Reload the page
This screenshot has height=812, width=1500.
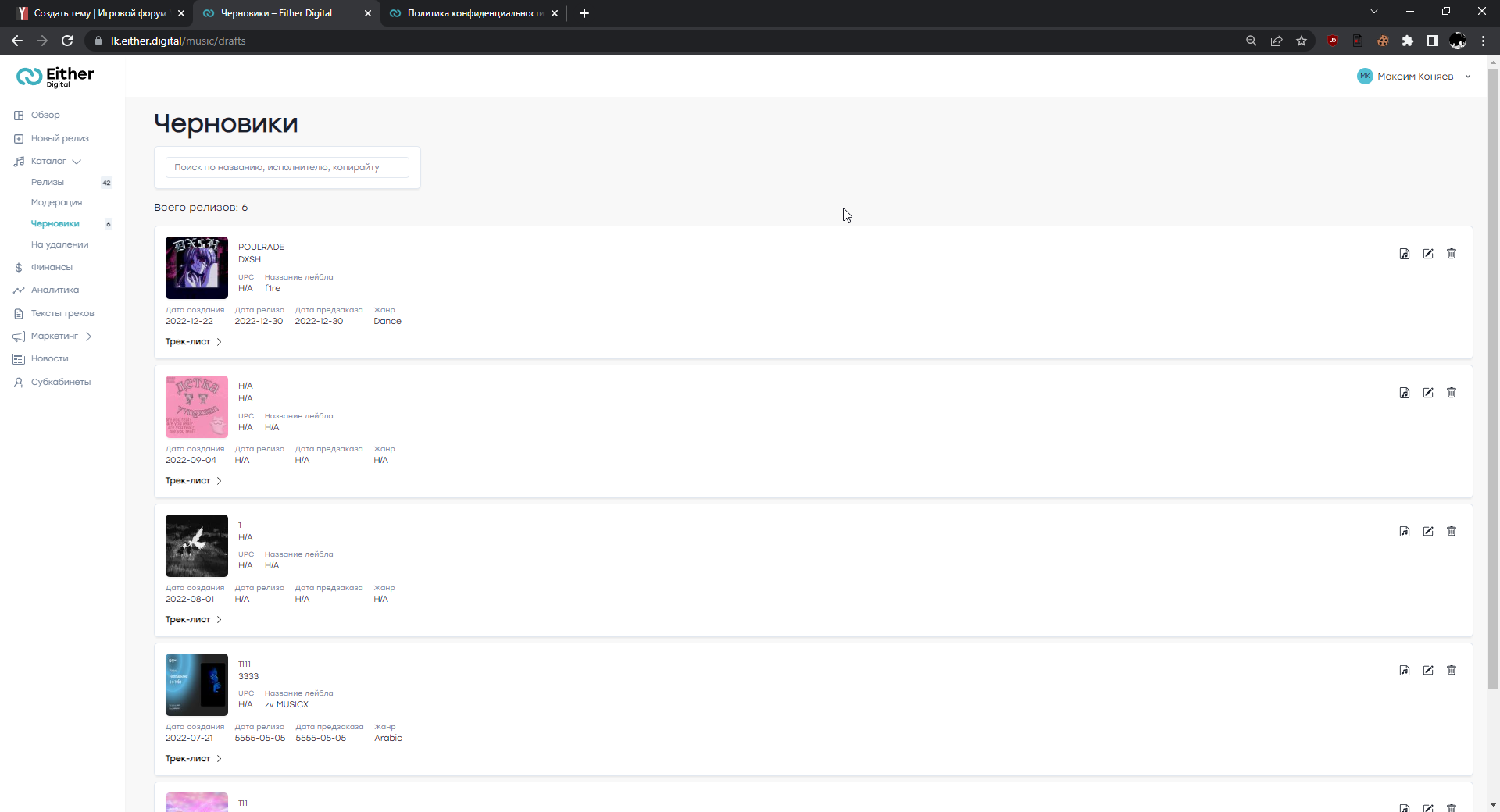67,41
